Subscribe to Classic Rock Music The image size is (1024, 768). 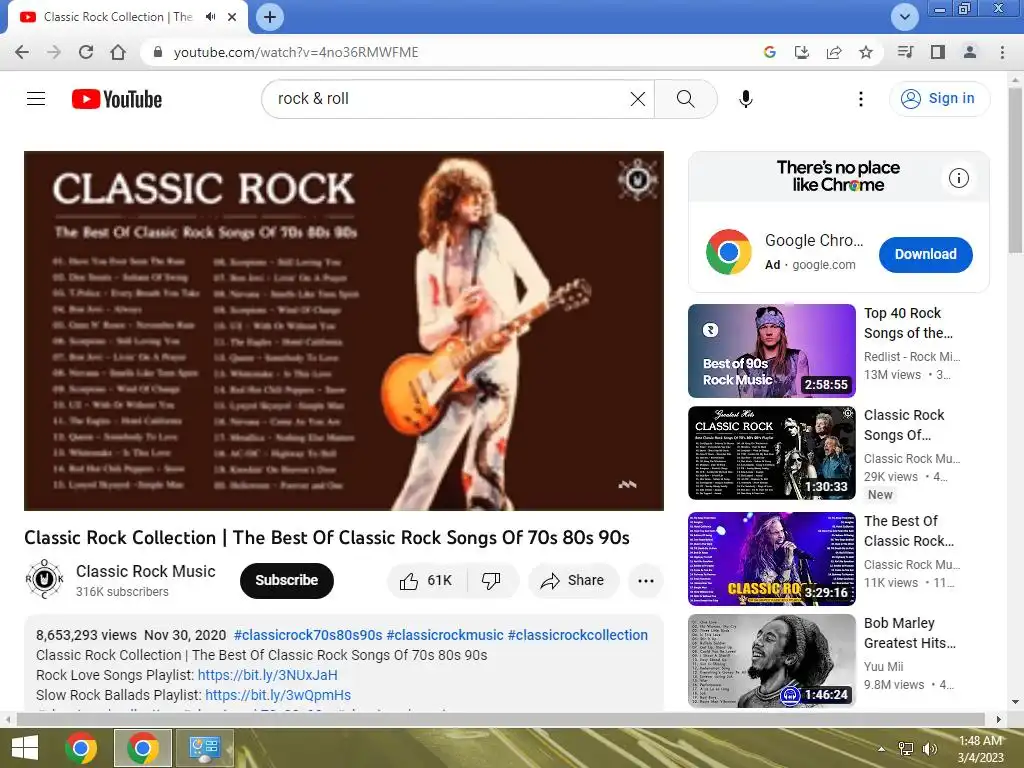287,581
